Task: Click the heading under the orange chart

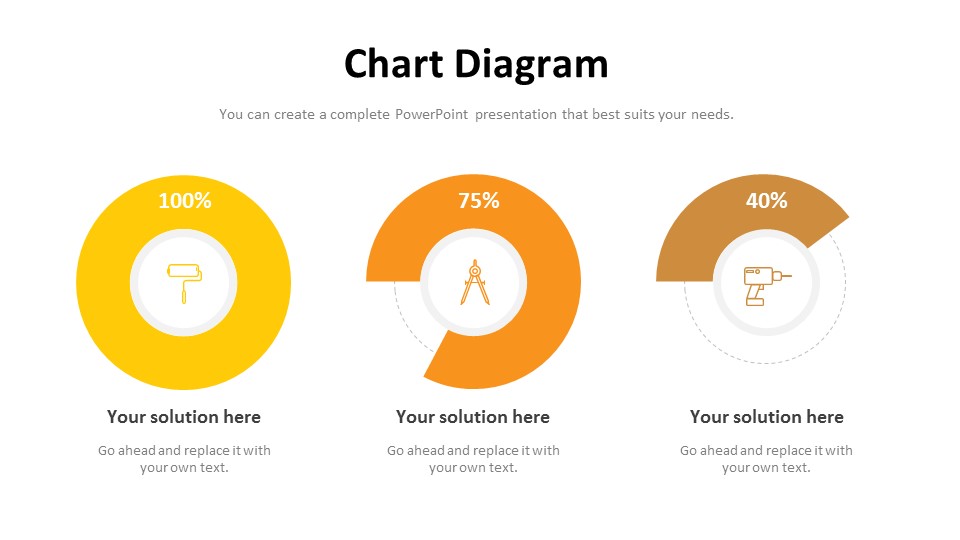Action: 473,417
